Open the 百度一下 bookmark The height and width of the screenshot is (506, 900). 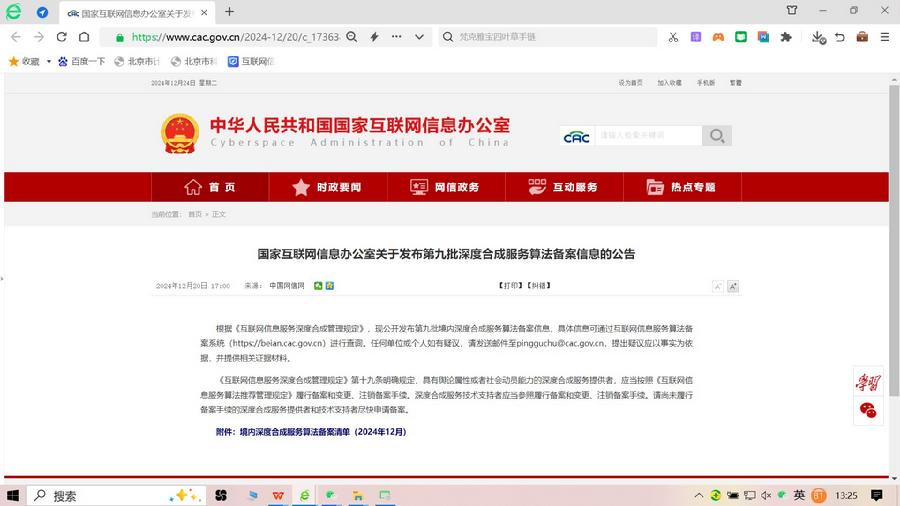[82, 61]
